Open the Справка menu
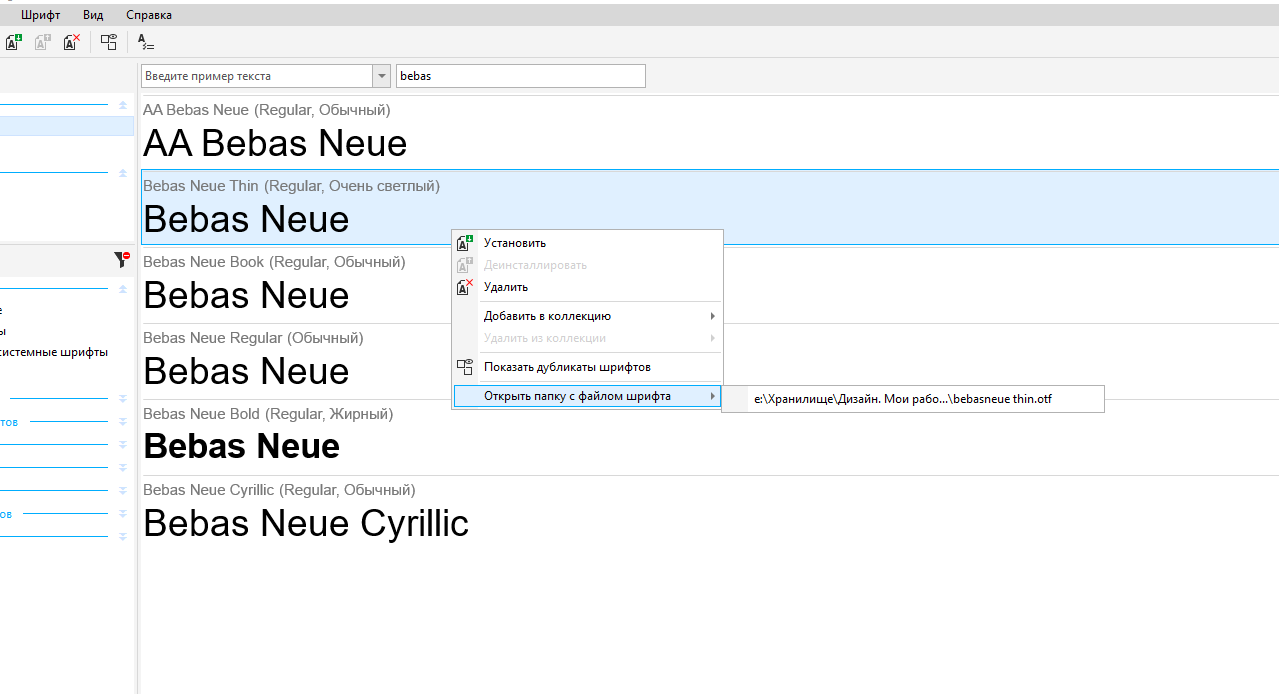The width and height of the screenshot is (1279, 694). pyautogui.click(x=149, y=15)
